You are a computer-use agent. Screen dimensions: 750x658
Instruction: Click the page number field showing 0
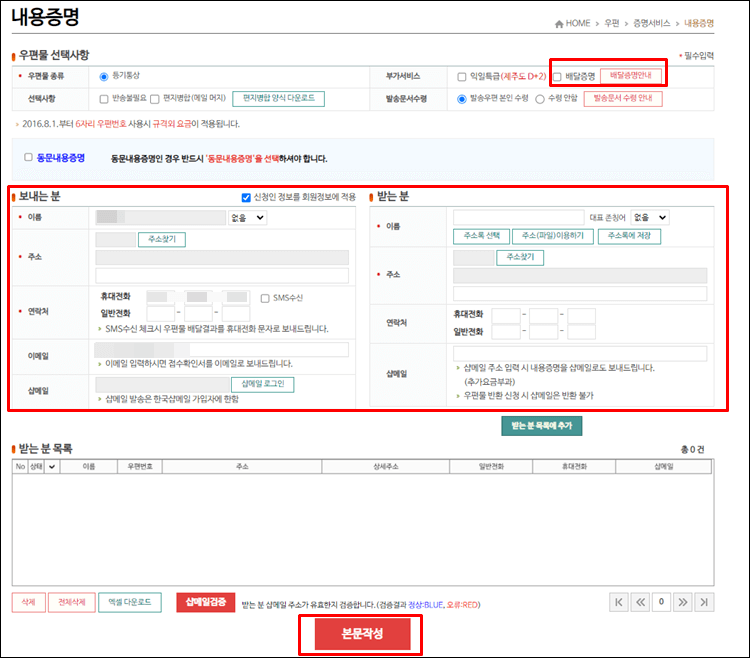coord(661,602)
